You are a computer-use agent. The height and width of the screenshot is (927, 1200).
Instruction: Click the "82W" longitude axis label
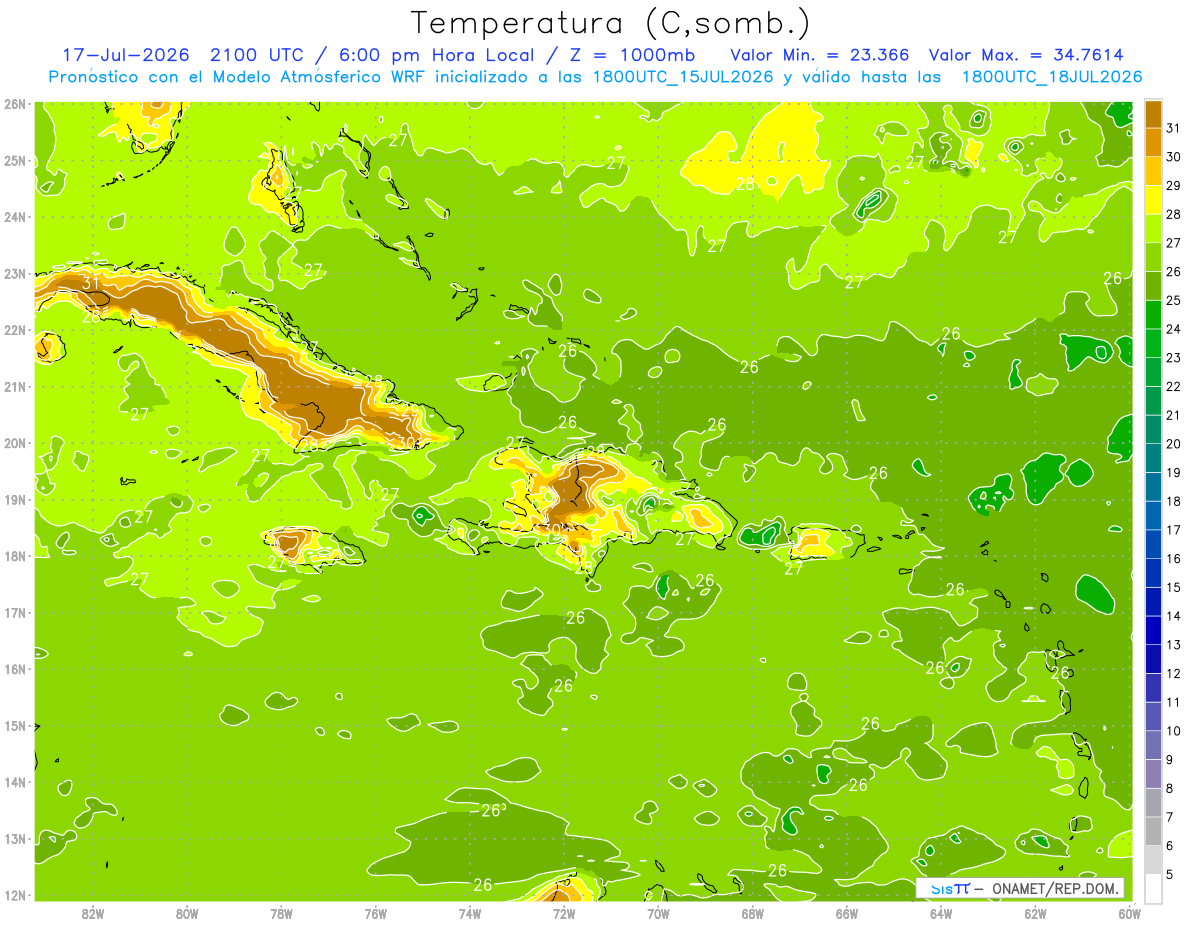pyautogui.click(x=93, y=914)
